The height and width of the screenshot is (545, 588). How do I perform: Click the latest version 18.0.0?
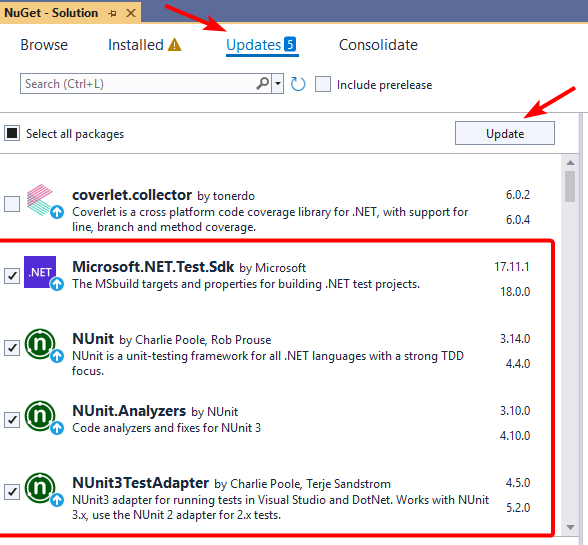click(x=515, y=291)
